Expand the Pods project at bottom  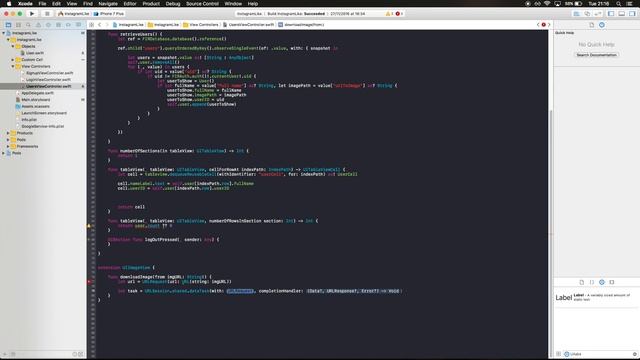(4, 153)
